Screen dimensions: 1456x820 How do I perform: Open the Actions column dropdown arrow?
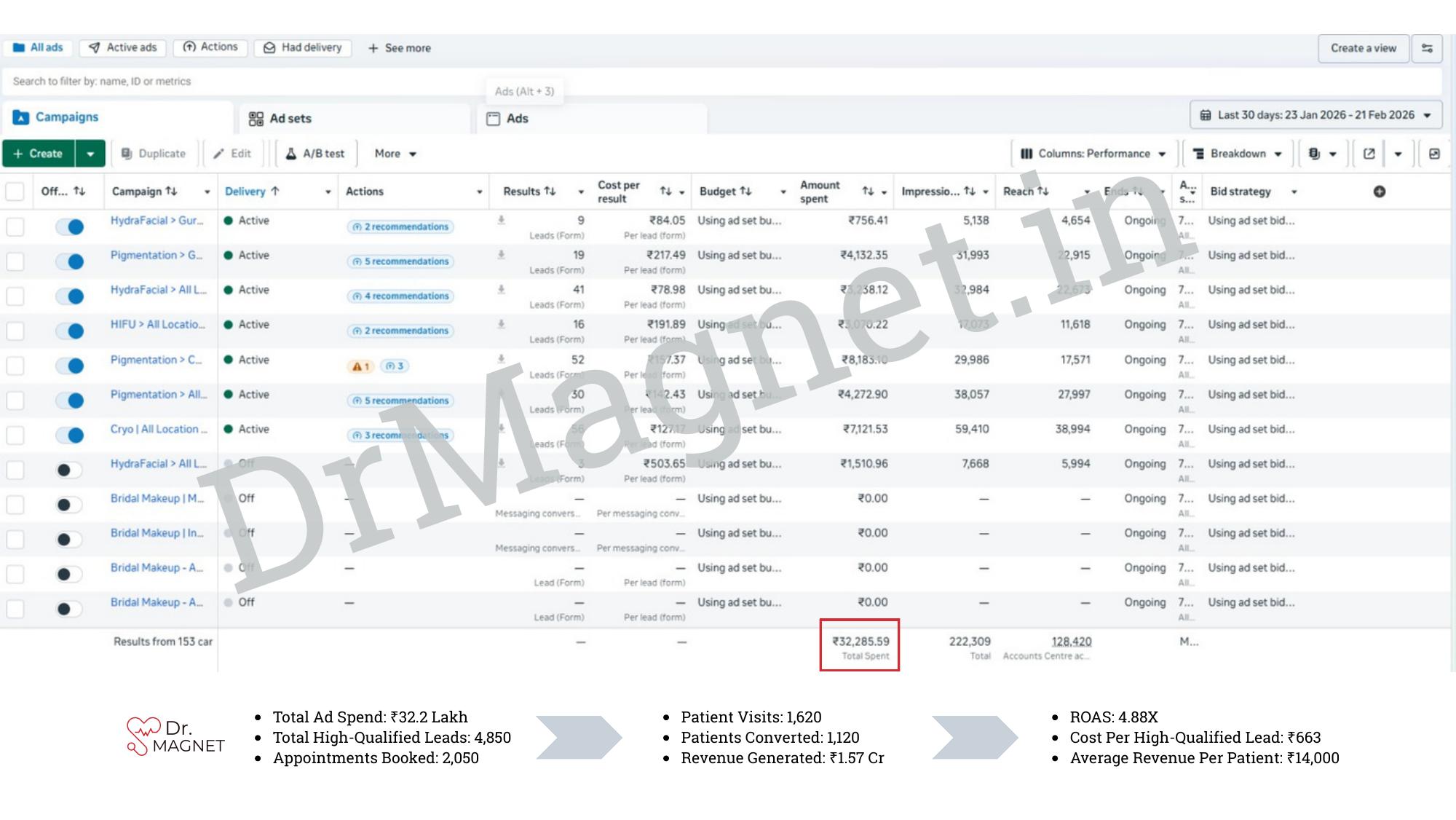[x=479, y=192]
